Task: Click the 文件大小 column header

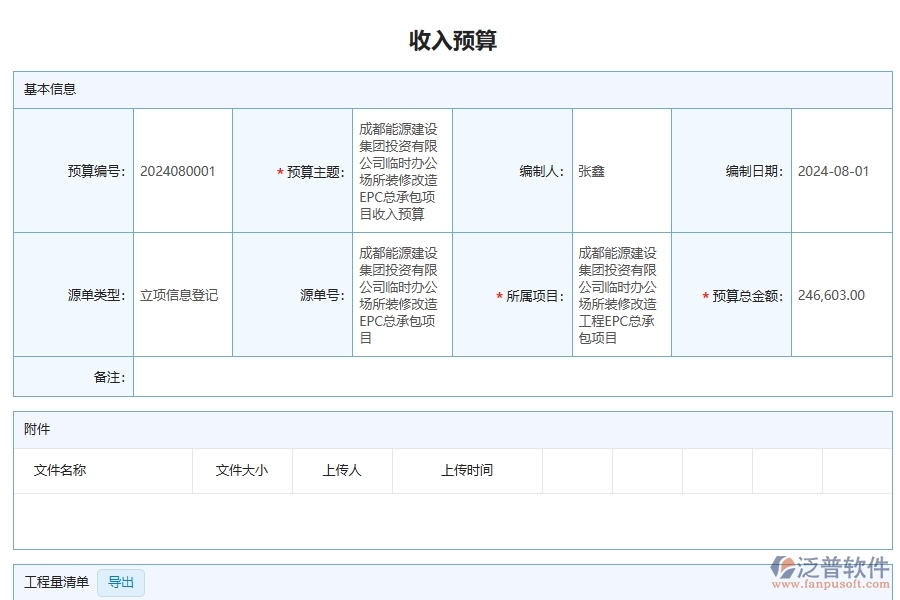Action: click(x=242, y=470)
